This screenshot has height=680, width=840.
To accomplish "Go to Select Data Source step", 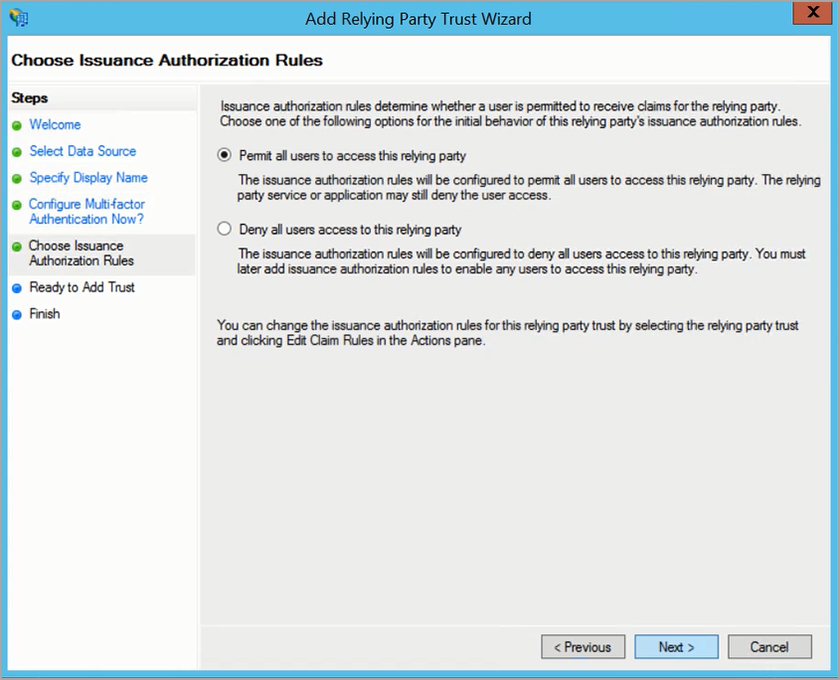I will pyautogui.click(x=82, y=151).
